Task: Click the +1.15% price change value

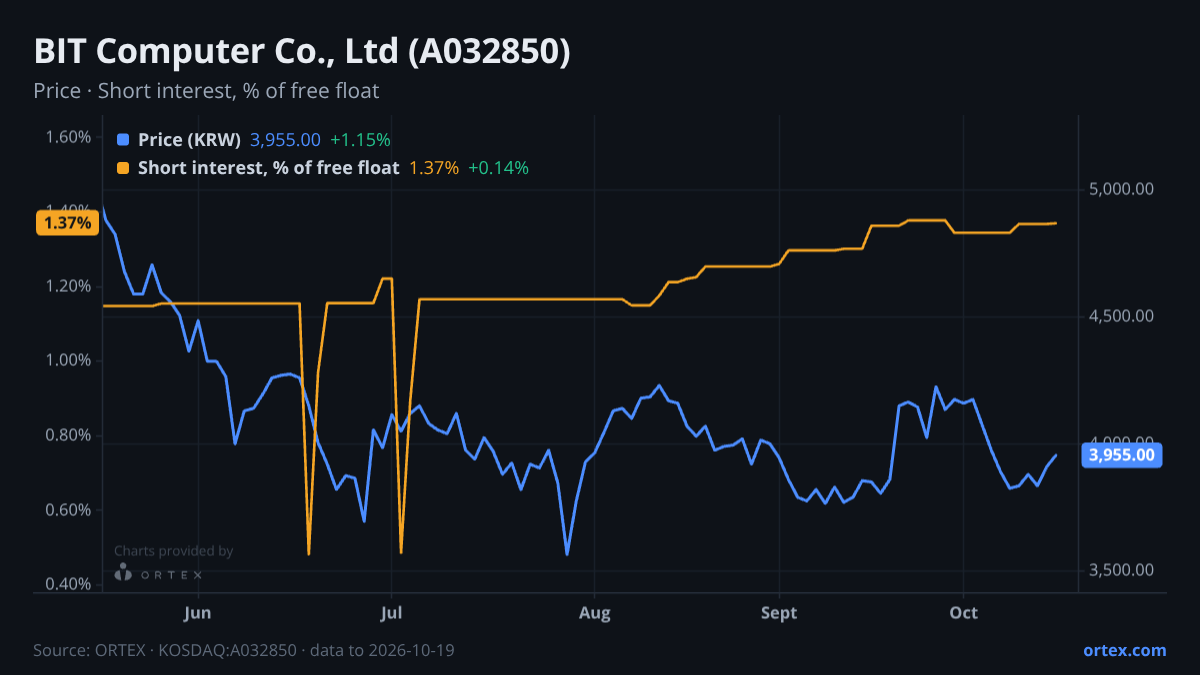Action: 360,140
